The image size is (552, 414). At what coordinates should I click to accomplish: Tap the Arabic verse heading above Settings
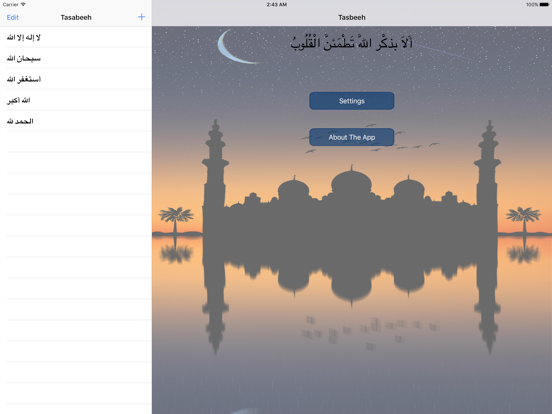(351, 43)
